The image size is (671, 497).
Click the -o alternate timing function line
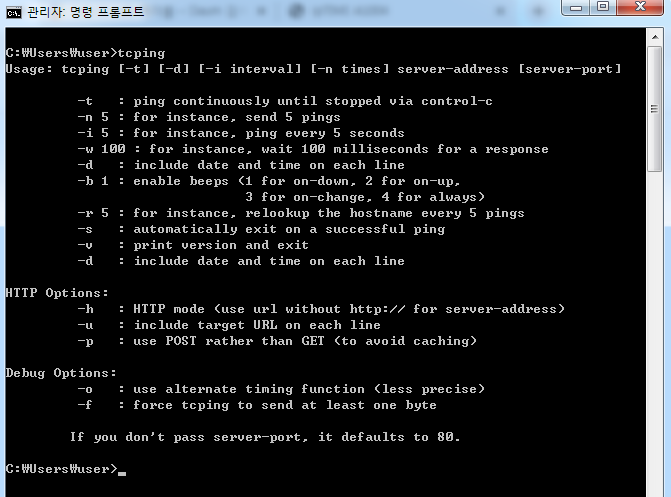point(280,389)
